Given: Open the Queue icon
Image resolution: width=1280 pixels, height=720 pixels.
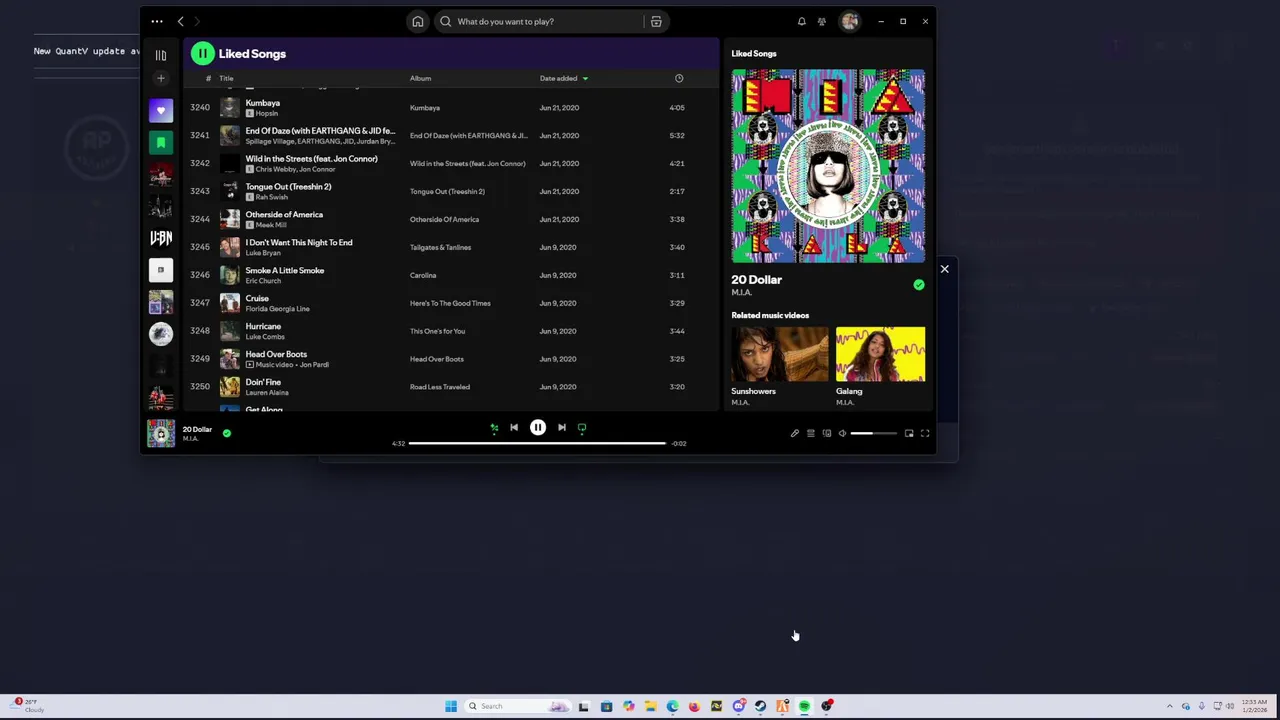Looking at the screenshot, I should click(811, 434).
